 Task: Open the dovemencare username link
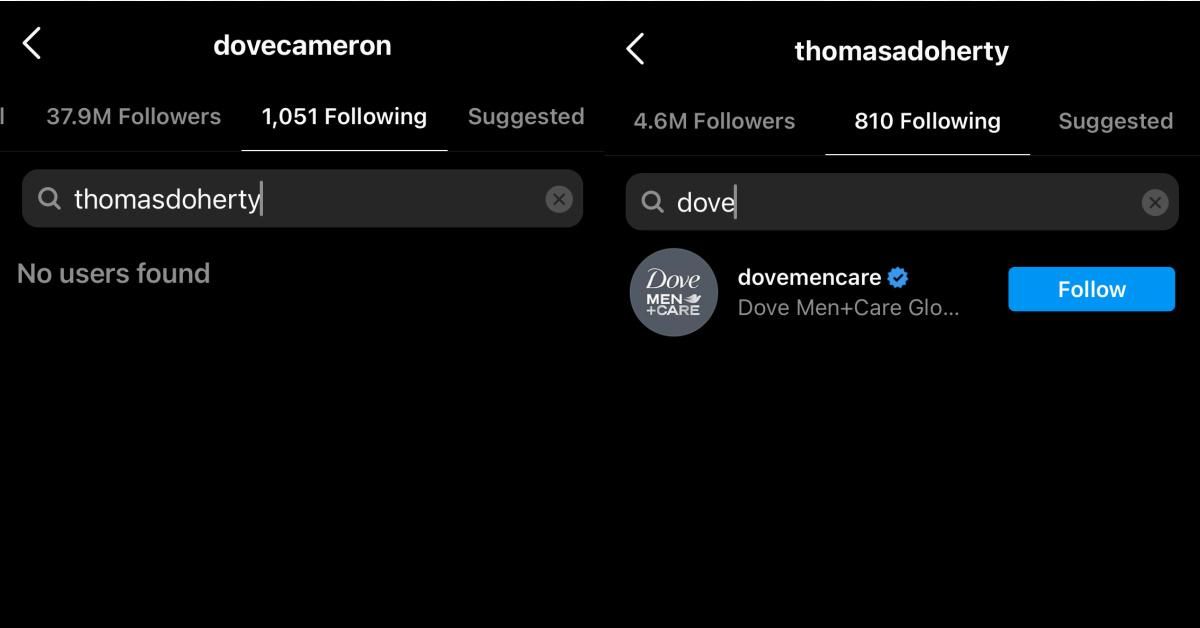pyautogui.click(x=809, y=277)
